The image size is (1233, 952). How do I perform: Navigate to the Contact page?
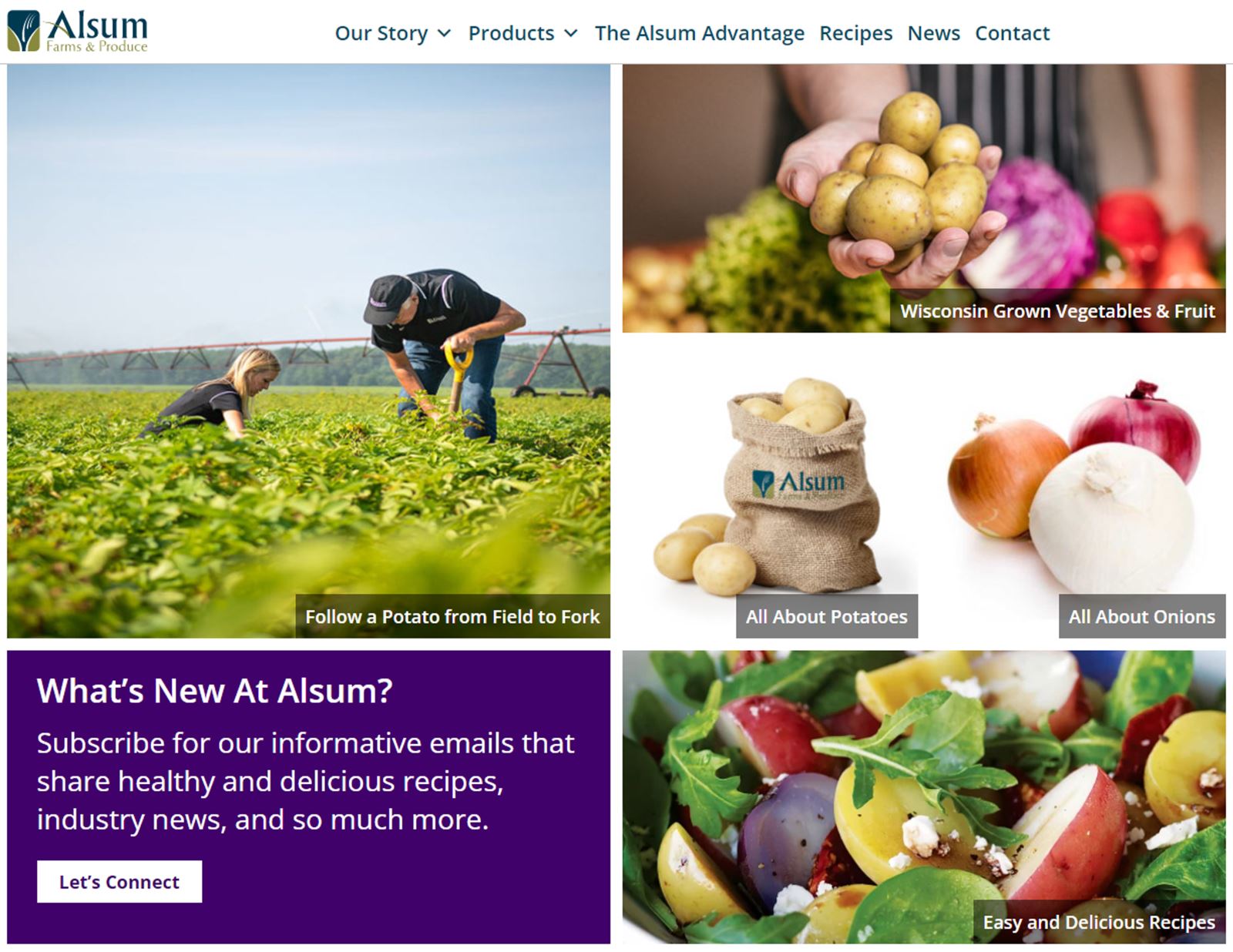point(1012,33)
